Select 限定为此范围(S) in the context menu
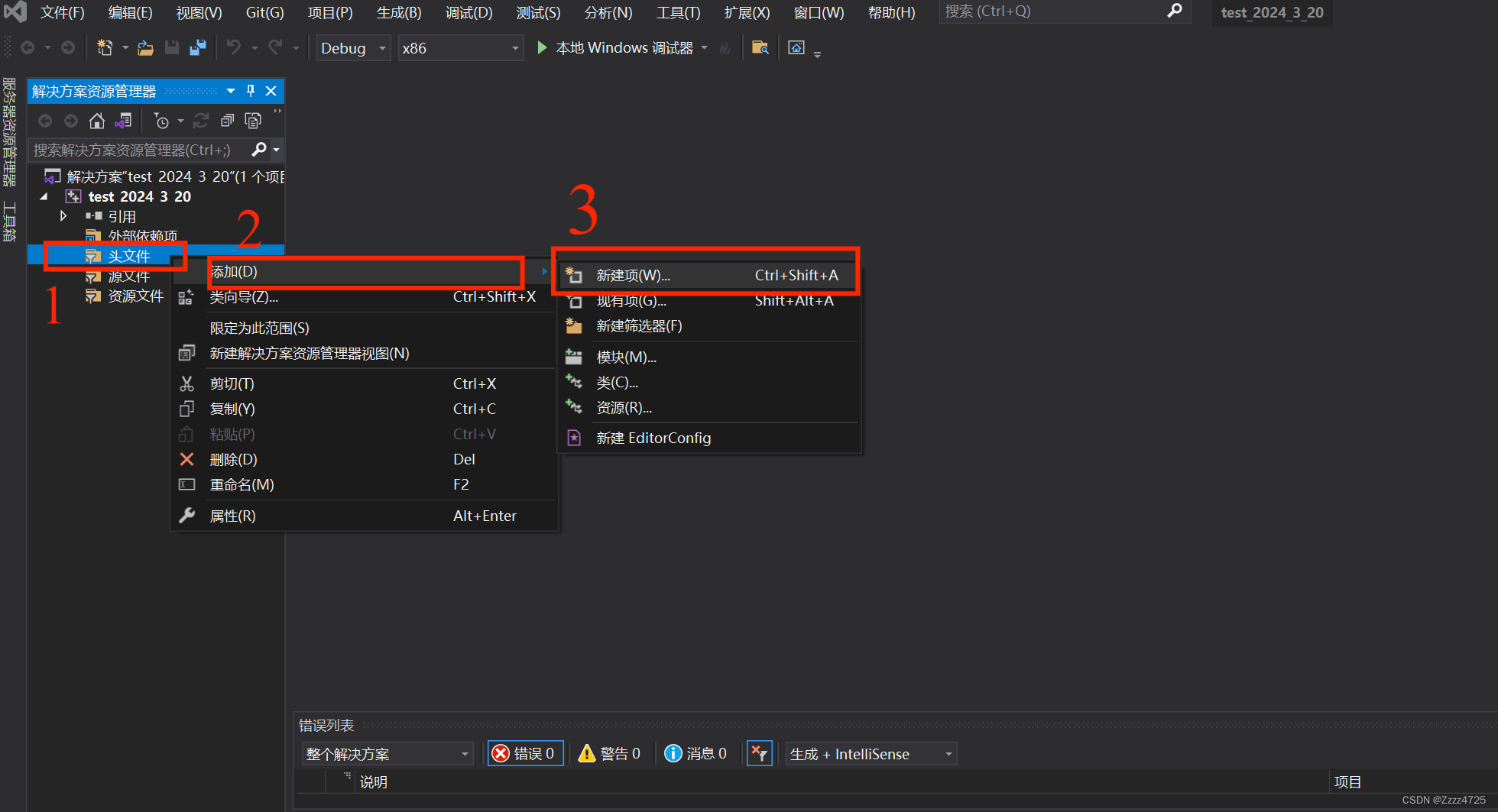Screen dimensions: 1498x812 (x=365, y=328)
